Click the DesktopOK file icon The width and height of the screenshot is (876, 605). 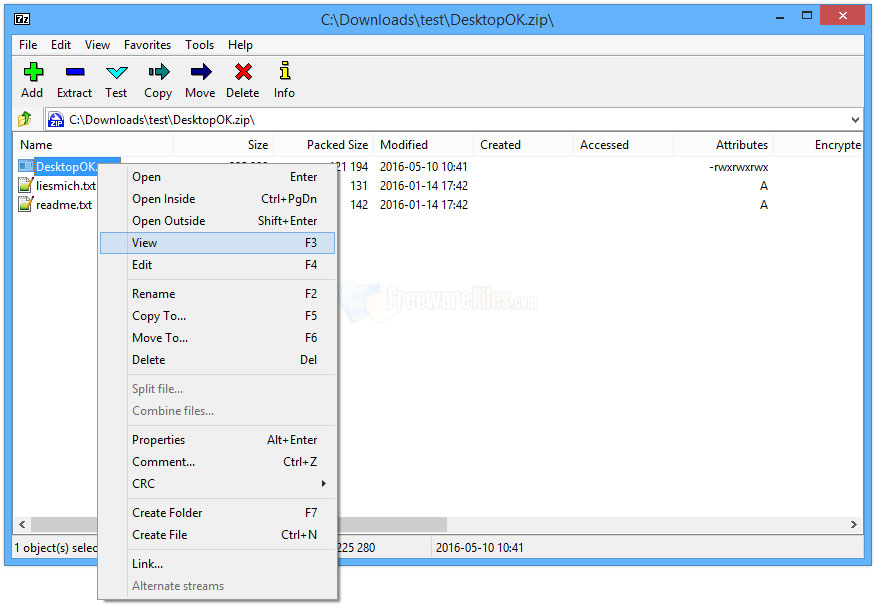coord(25,166)
